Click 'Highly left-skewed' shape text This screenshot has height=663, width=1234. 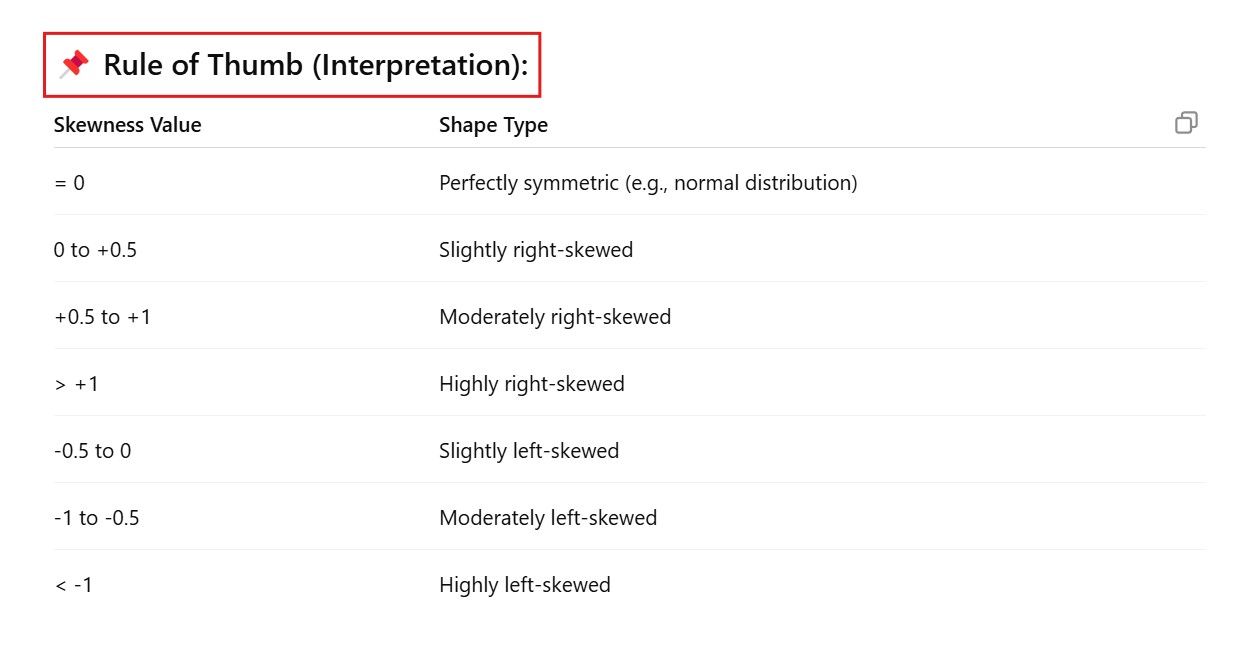click(525, 585)
